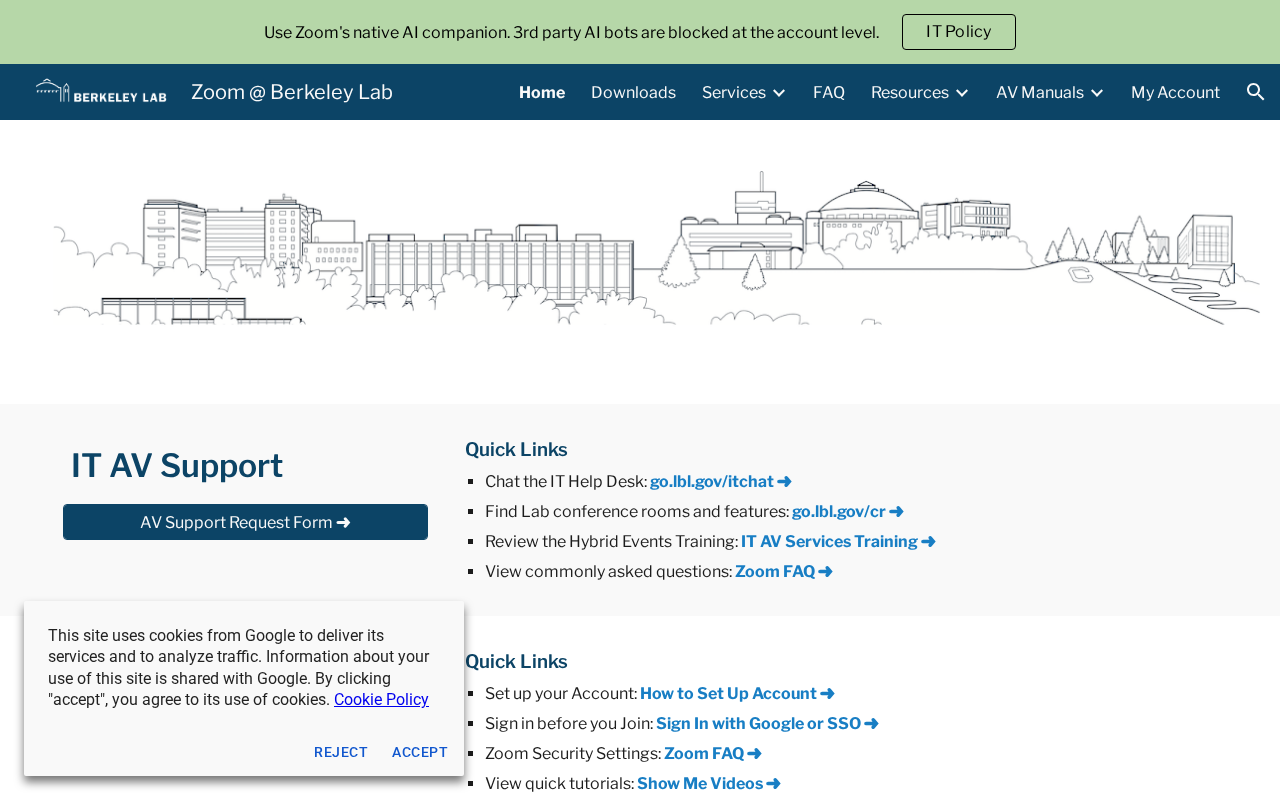Open the AV Support Request Form
The height and width of the screenshot is (800, 1280).
(245, 522)
